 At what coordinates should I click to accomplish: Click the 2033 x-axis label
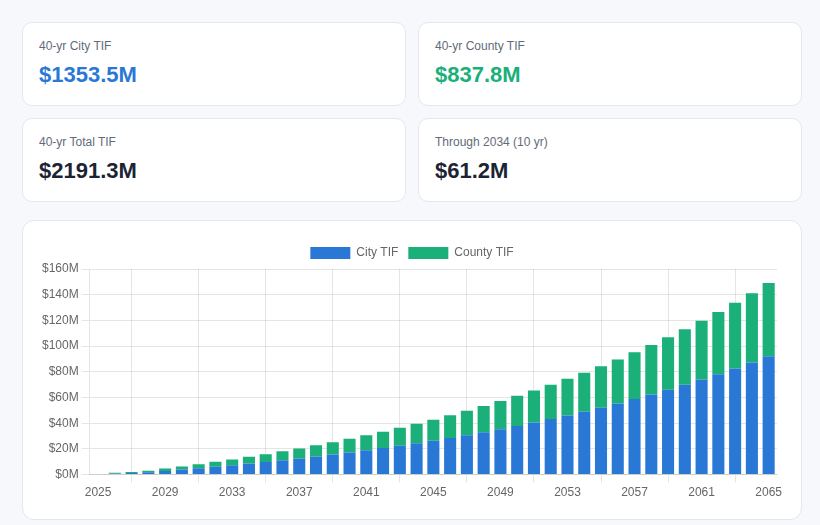point(232,492)
